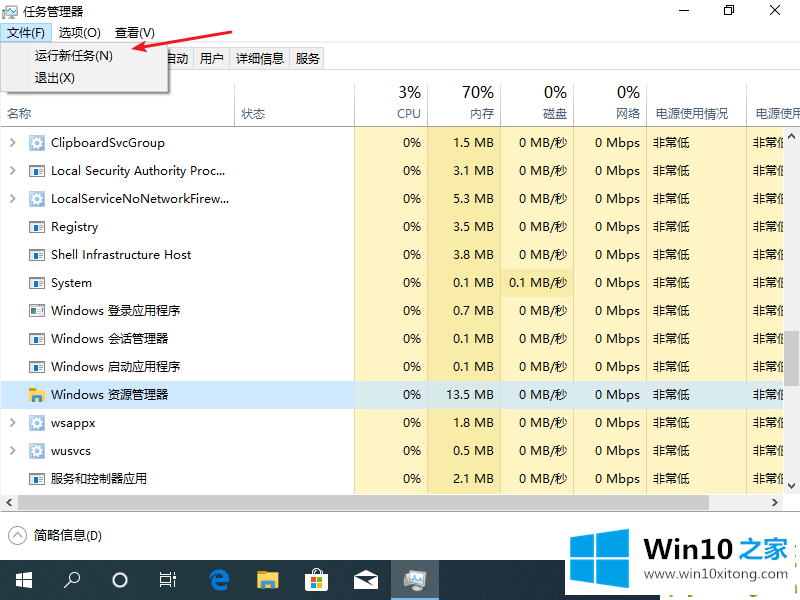This screenshot has width=800, height=600.
Task: Sort by CPU column header
Action: click(391, 105)
